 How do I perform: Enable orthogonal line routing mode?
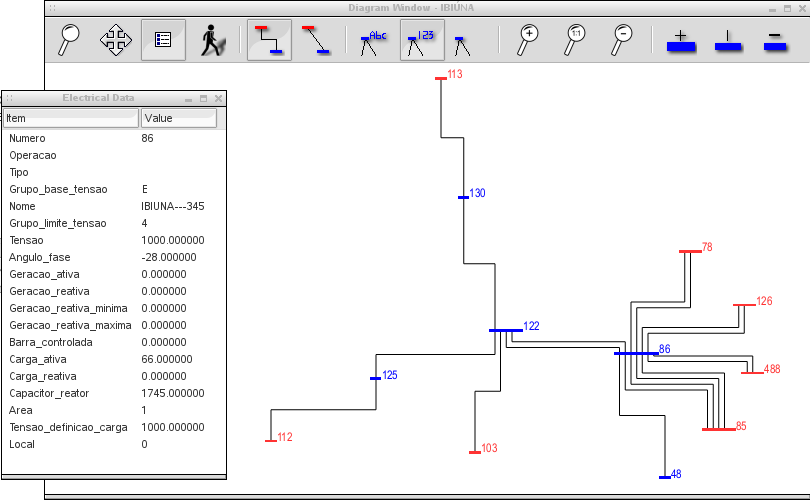pos(269,40)
